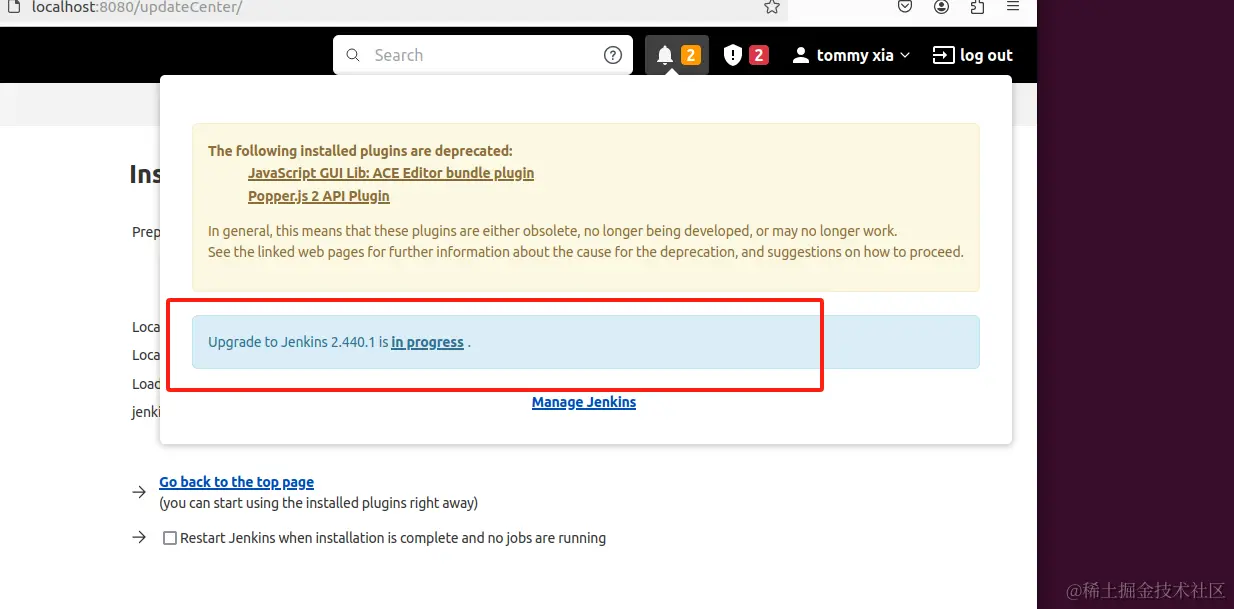Viewport: 1234px width, 609px height.
Task: Click the log out icon
Action: (x=941, y=55)
